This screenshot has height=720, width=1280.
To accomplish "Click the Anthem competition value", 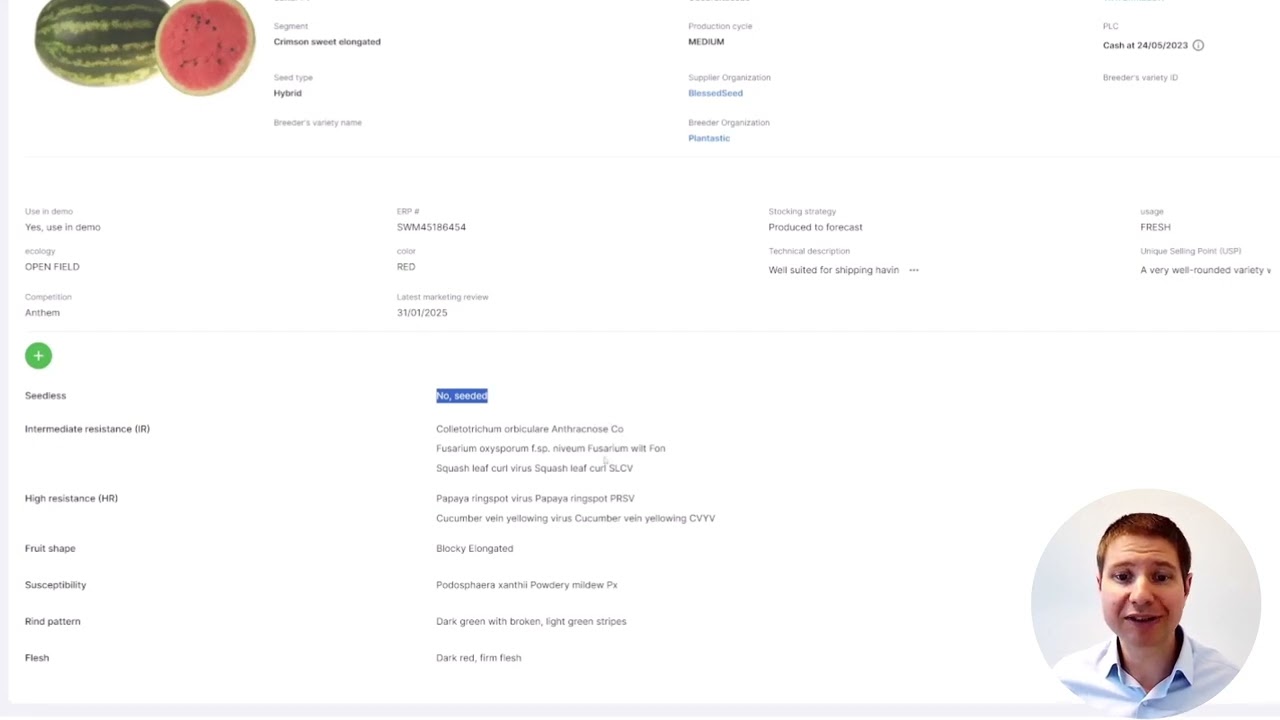I will pos(42,313).
